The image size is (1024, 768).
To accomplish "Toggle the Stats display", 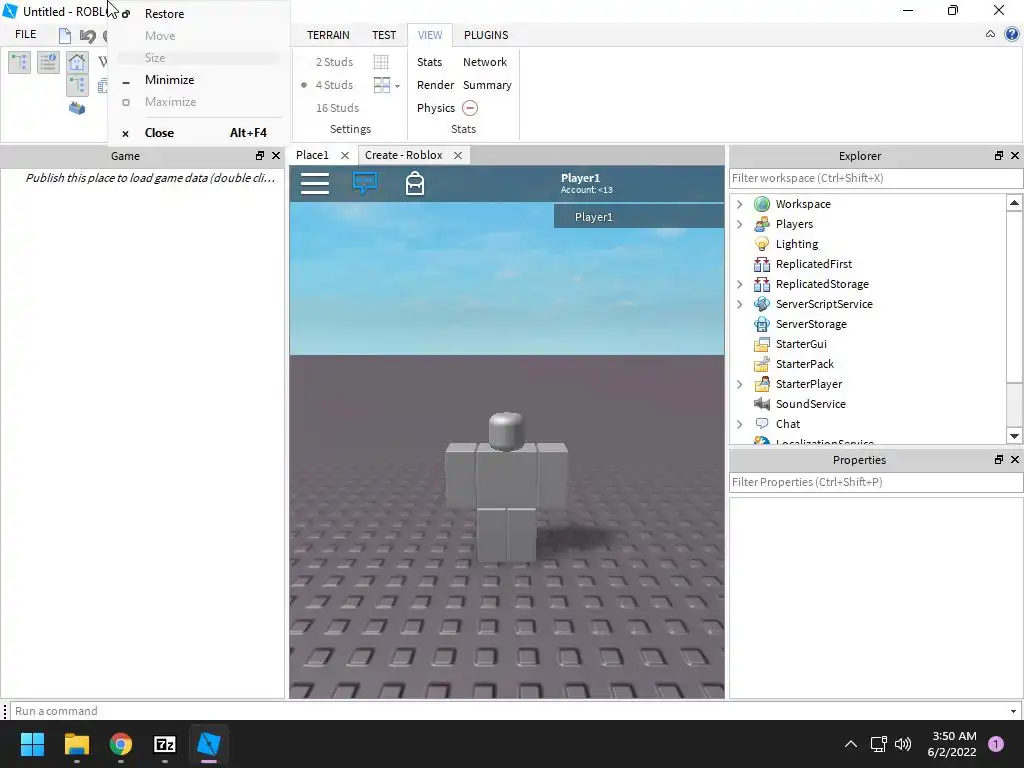I will tap(429, 62).
